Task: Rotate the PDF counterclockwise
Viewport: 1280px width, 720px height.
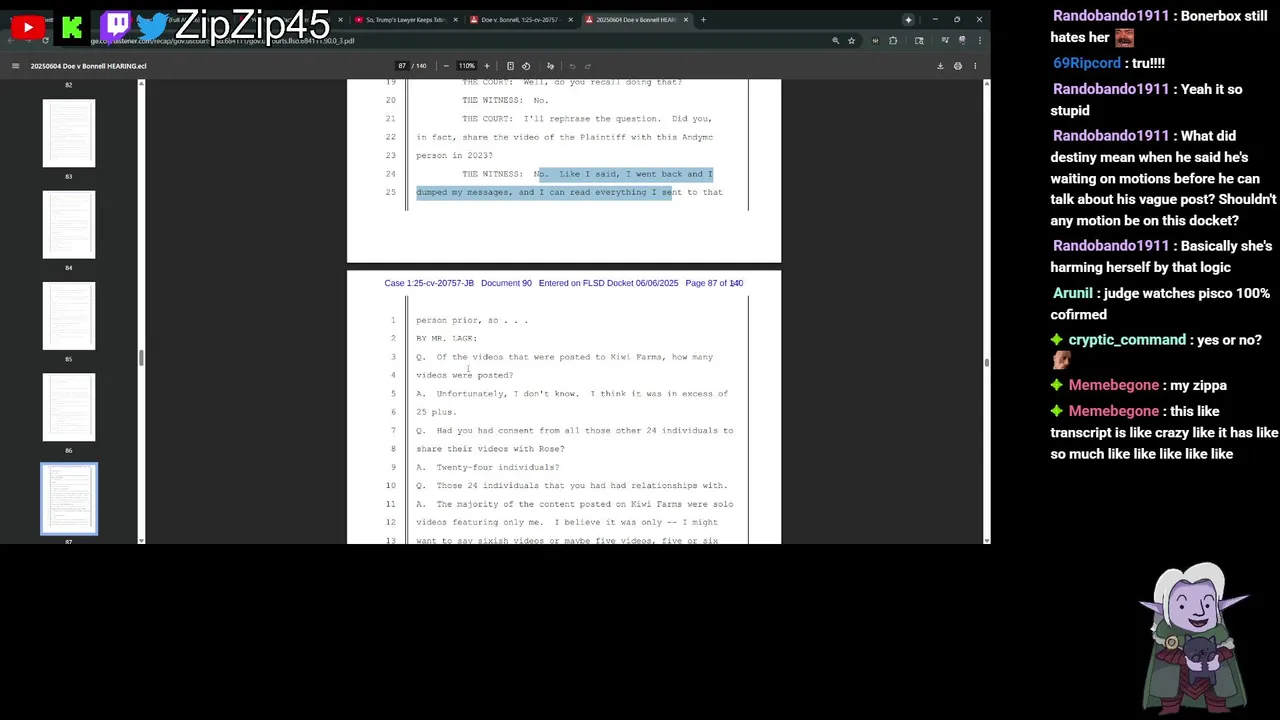Action: [x=526, y=66]
